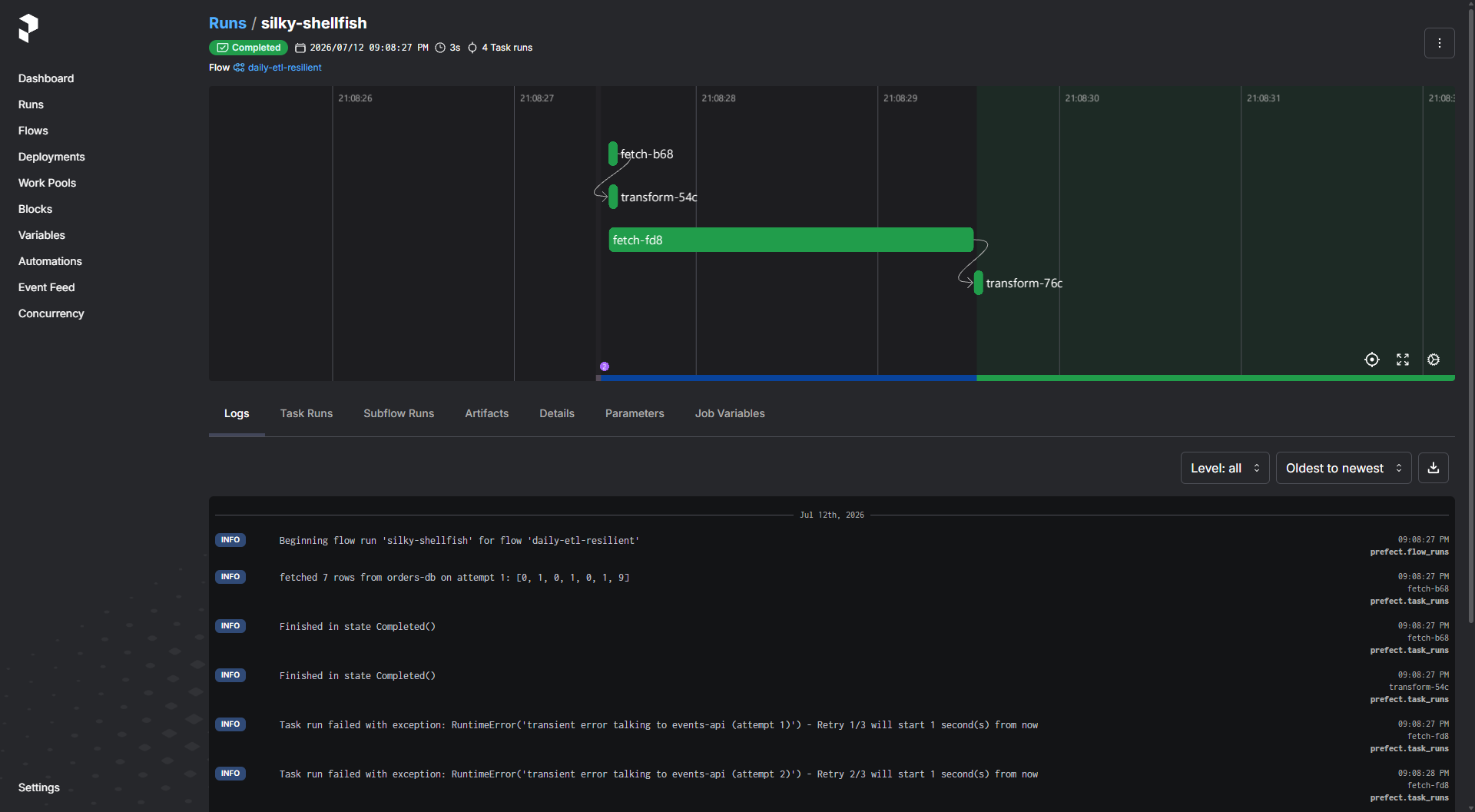Viewport: 1475px width, 812px height.
Task: Go to the daily-etl-resilient flow
Action: (284, 68)
